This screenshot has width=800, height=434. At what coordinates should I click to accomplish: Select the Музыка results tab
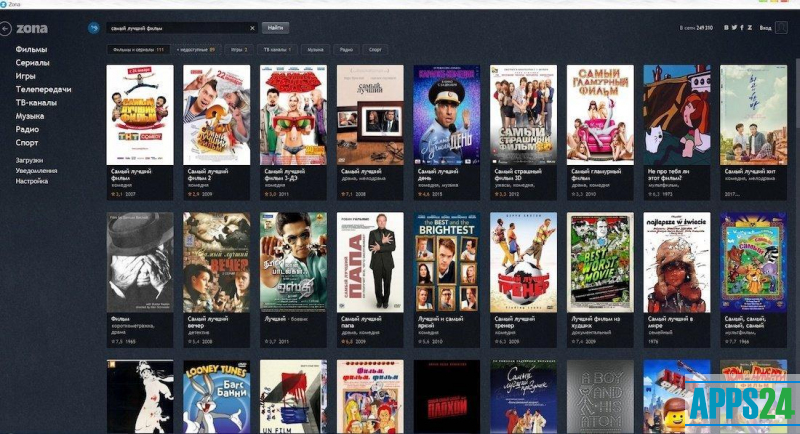pos(315,49)
